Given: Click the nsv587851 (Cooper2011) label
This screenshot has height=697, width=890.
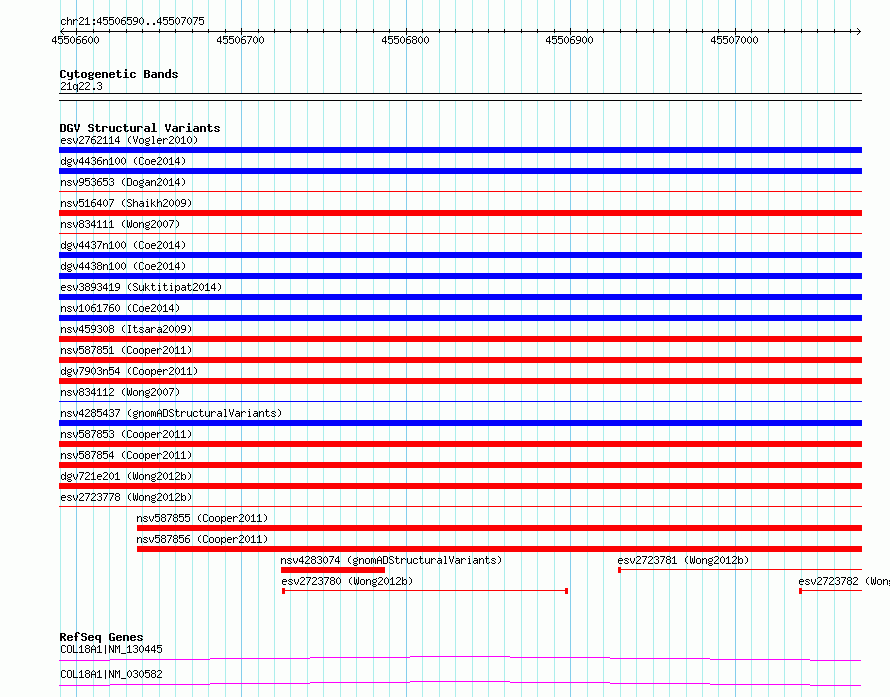Looking at the screenshot, I should coord(126,350).
